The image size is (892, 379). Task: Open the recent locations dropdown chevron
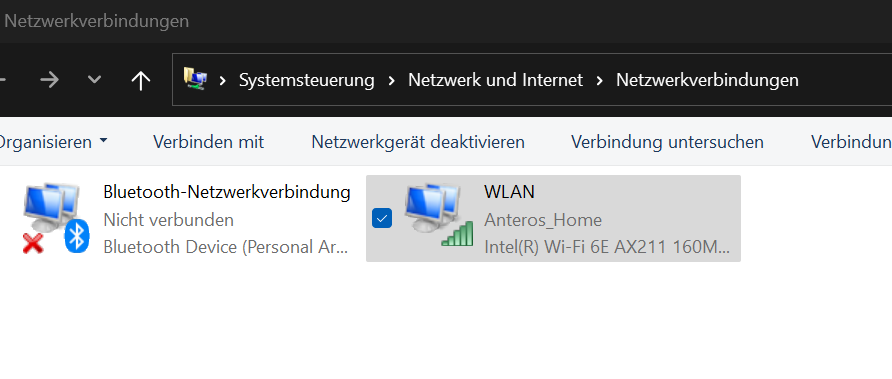tap(94, 80)
